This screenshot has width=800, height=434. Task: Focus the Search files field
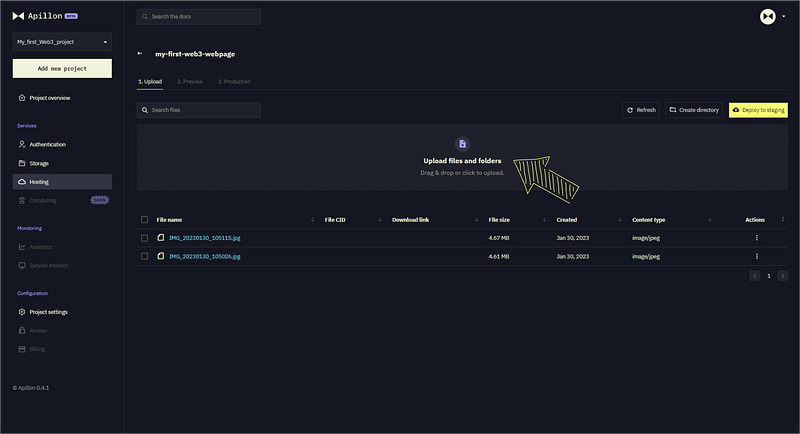point(198,110)
